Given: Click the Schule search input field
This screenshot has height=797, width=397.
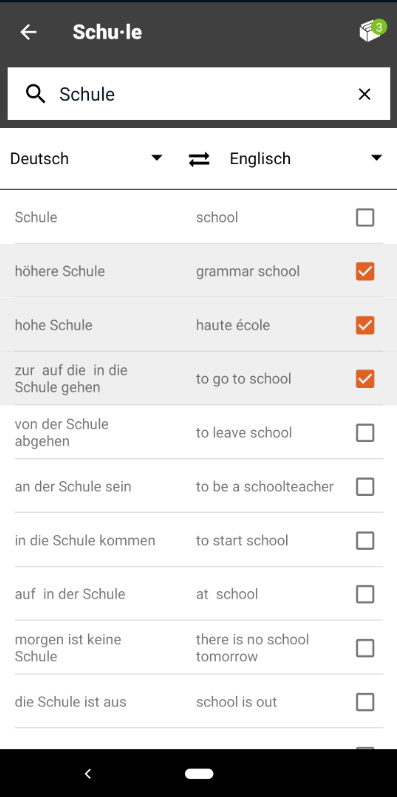Looking at the screenshot, I should pos(199,94).
